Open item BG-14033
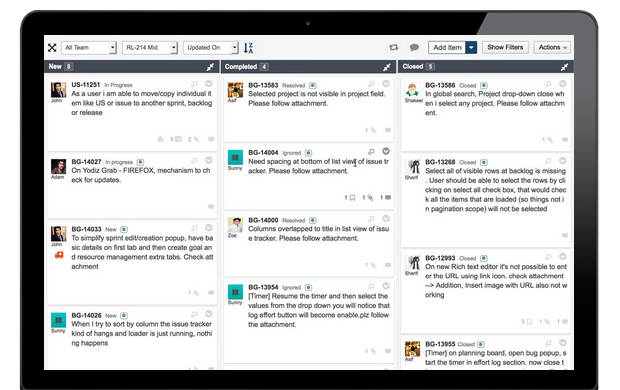This screenshot has height=390, width=620. coord(86,229)
